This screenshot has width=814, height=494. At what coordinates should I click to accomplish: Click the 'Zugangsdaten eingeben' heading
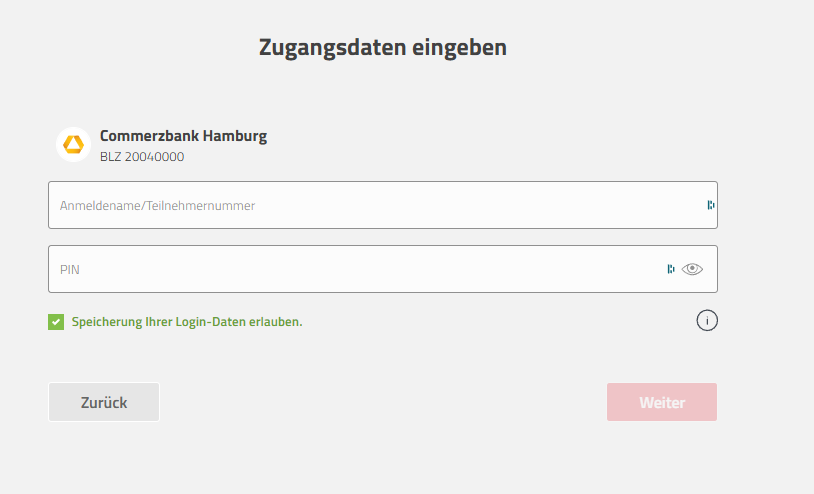pos(383,48)
